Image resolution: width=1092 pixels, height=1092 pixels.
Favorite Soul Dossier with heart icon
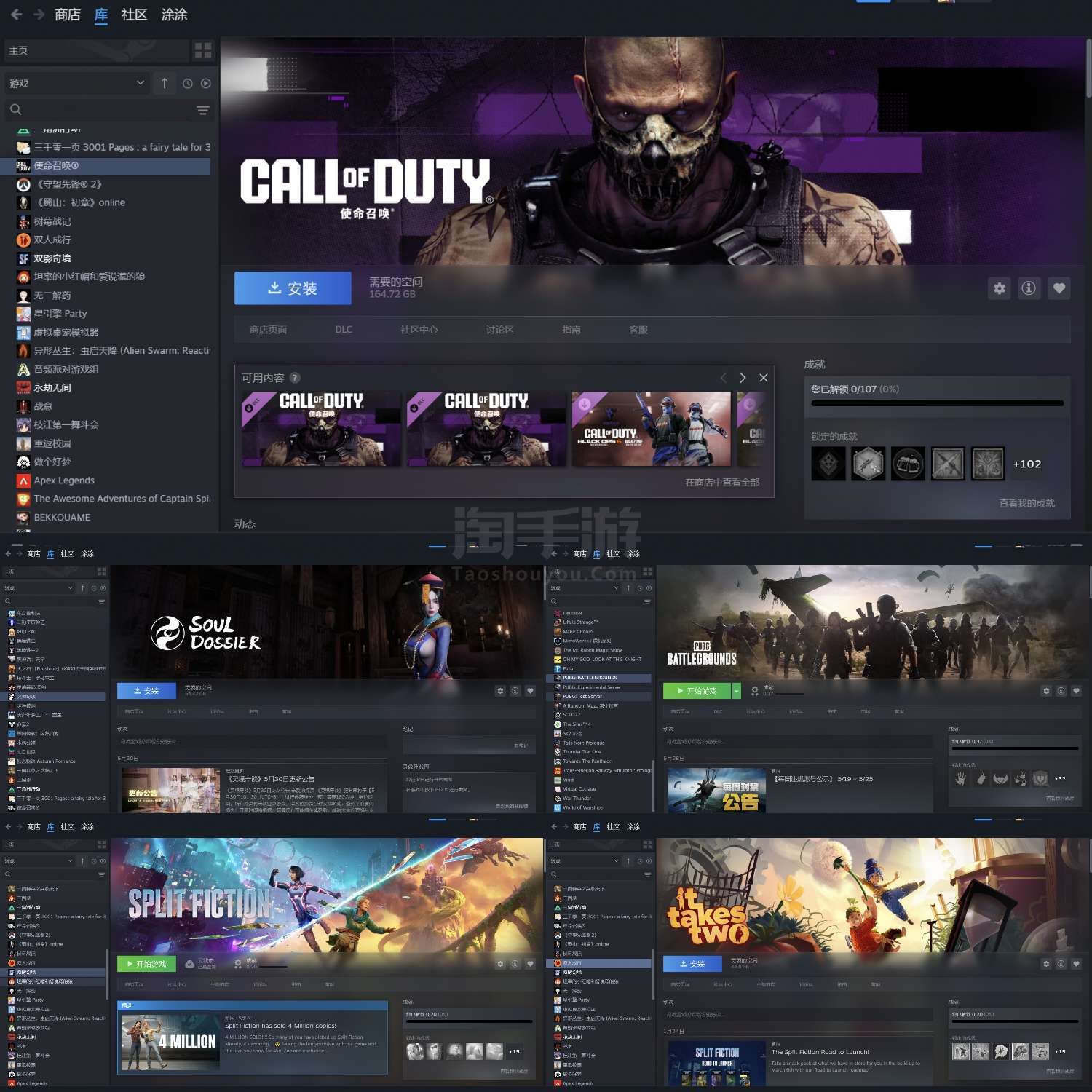530,691
